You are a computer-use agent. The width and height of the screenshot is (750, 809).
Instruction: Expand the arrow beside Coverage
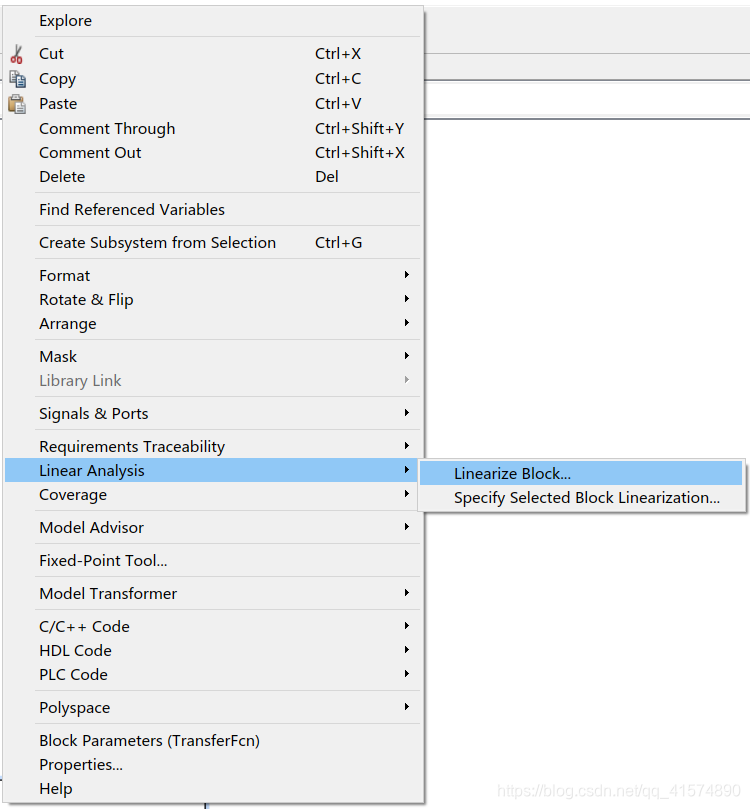point(407,494)
